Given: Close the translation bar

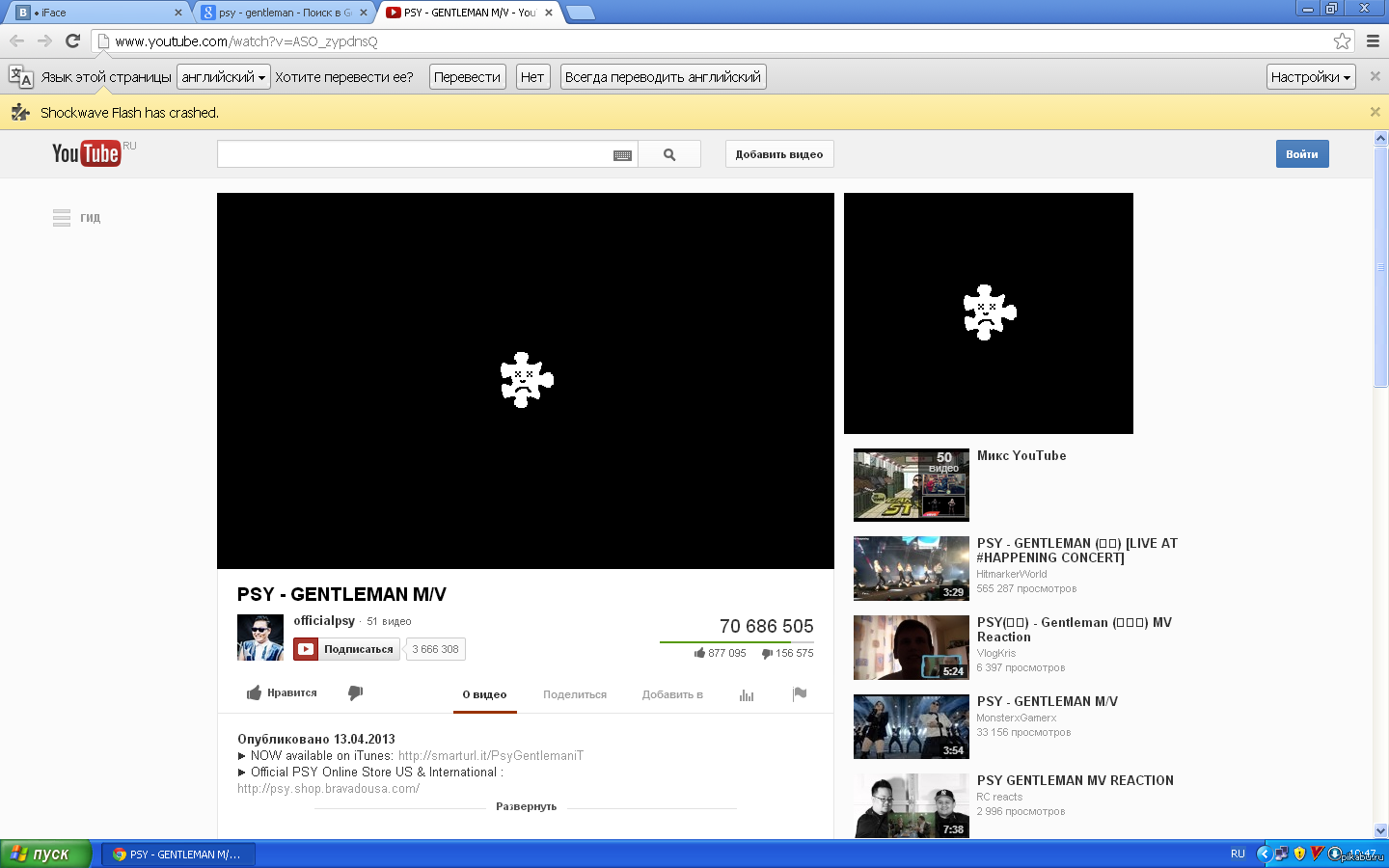Looking at the screenshot, I should click(x=1375, y=76).
